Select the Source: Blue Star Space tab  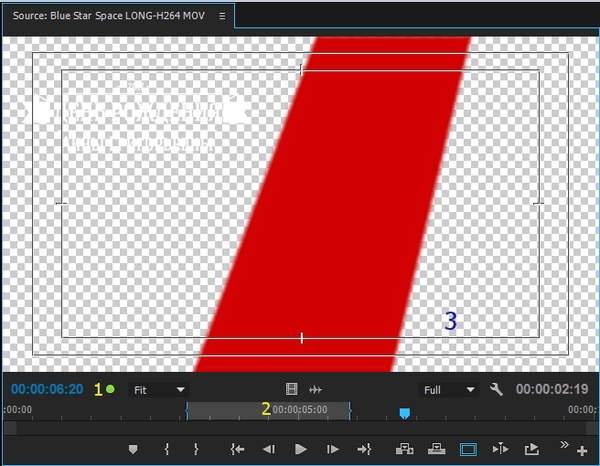tap(109, 16)
